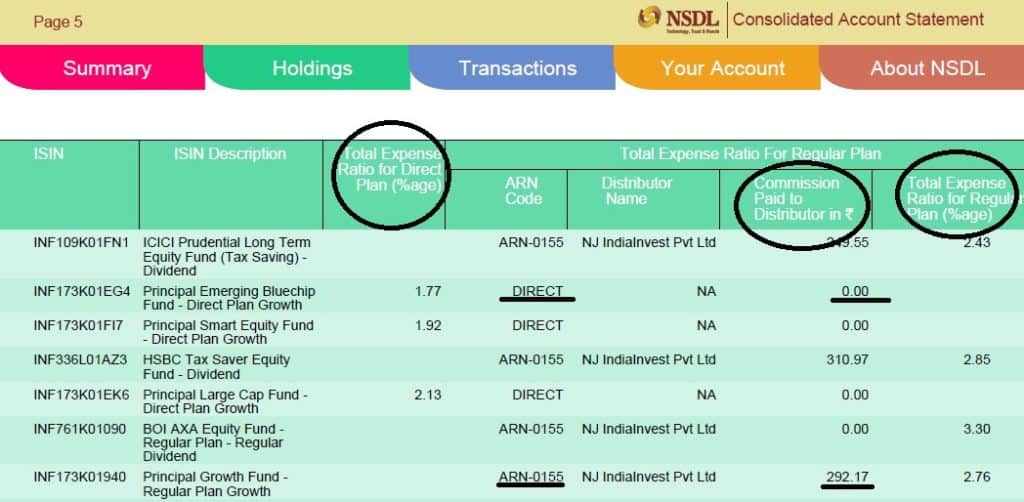Click DIRECT in Principal Large Cap row

point(537,395)
